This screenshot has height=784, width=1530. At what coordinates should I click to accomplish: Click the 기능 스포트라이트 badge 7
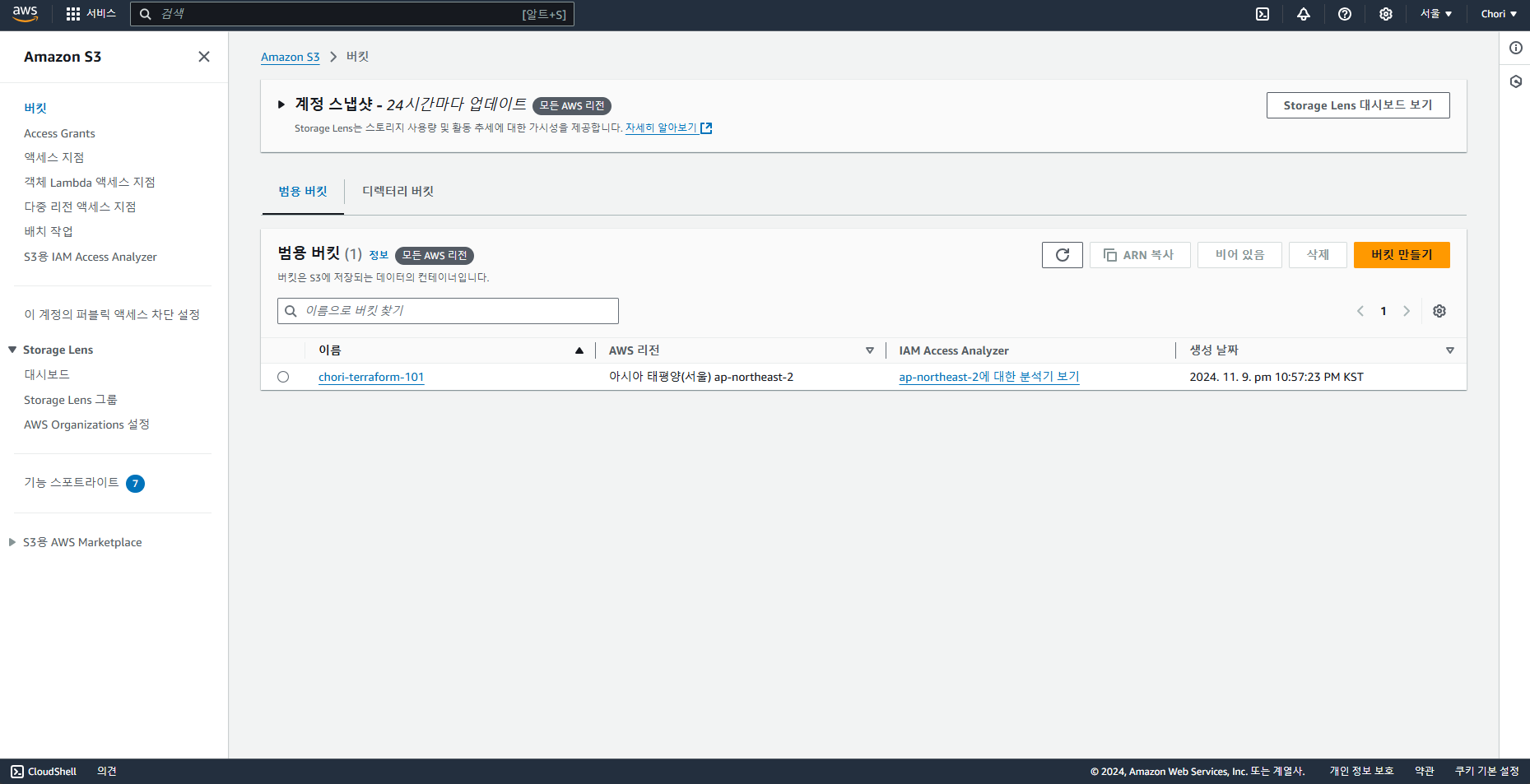tap(136, 484)
